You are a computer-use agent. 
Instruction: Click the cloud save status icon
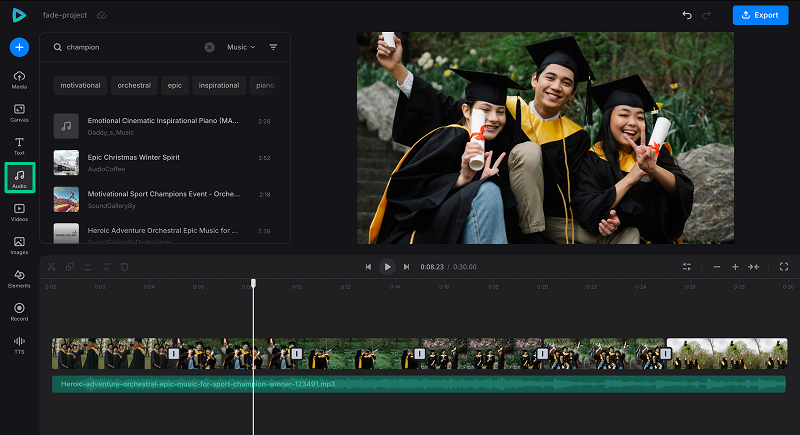tap(102, 15)
